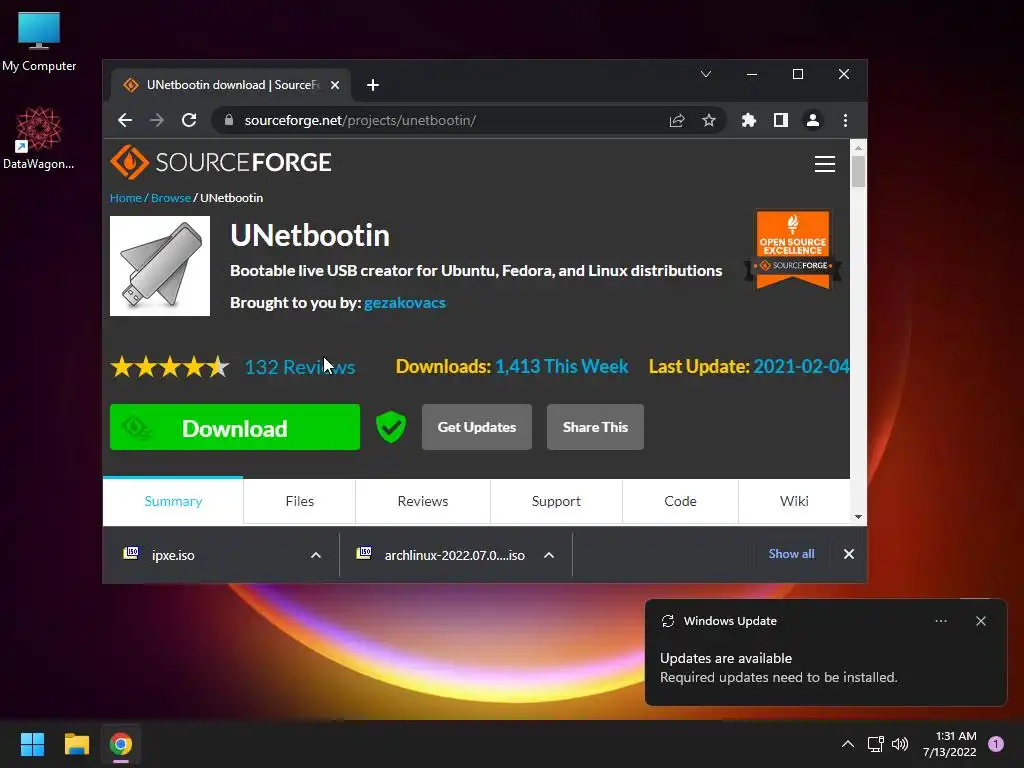This screenshot has height=768, width=1024.
Task: Click the green Download button
Action: pyautogui.click(x=234, y=427)
